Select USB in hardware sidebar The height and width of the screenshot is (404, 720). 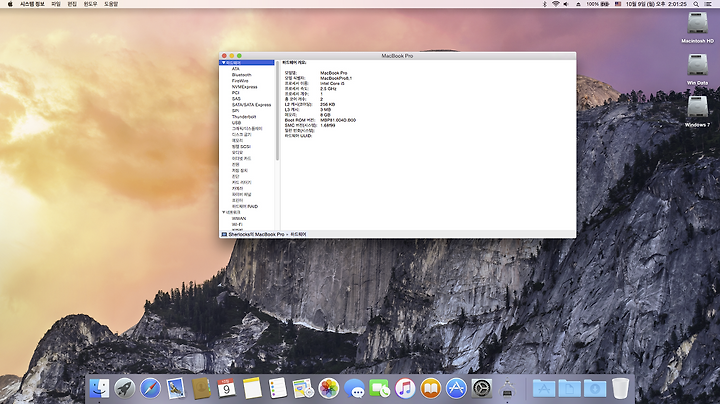click(236, 123)
